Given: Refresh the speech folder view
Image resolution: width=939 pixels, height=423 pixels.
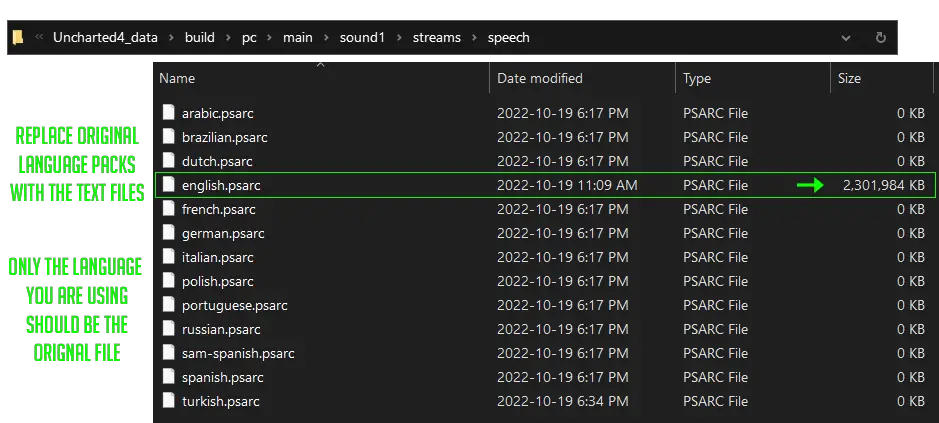Looking at the screenshot, I should [x=880, y=37].
